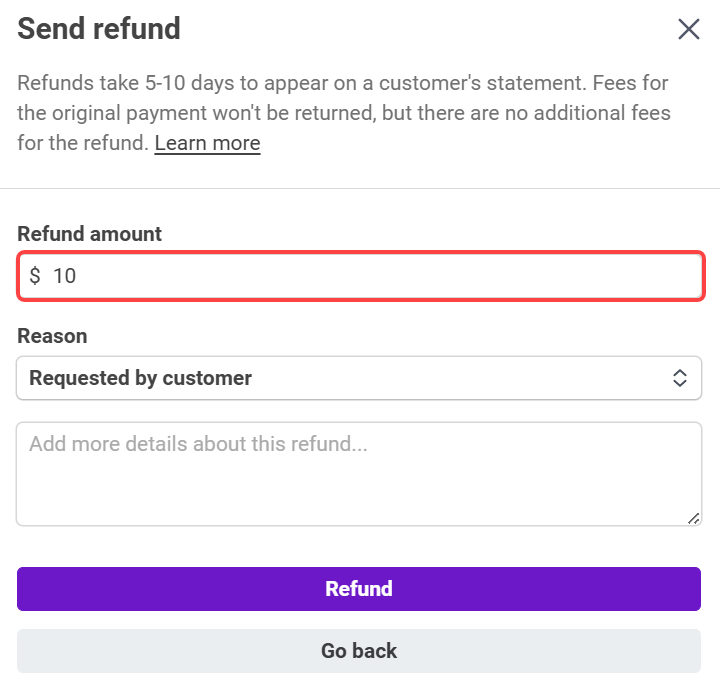The width and height of the screenshot is (720, 689).
Task: Click the dropdown chevron arrows icon
Action: 679,378
